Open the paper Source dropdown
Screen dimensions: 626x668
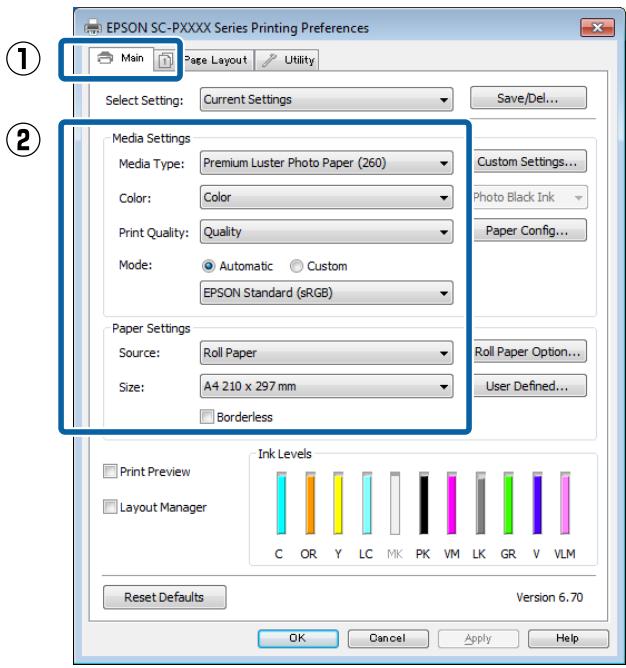click(326, 353)
